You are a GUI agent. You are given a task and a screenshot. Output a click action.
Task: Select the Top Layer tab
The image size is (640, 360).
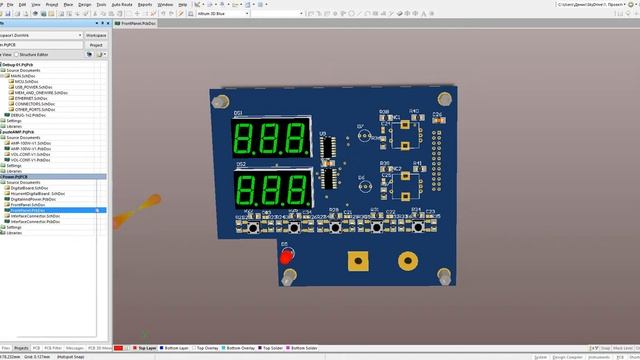point(144,348)
